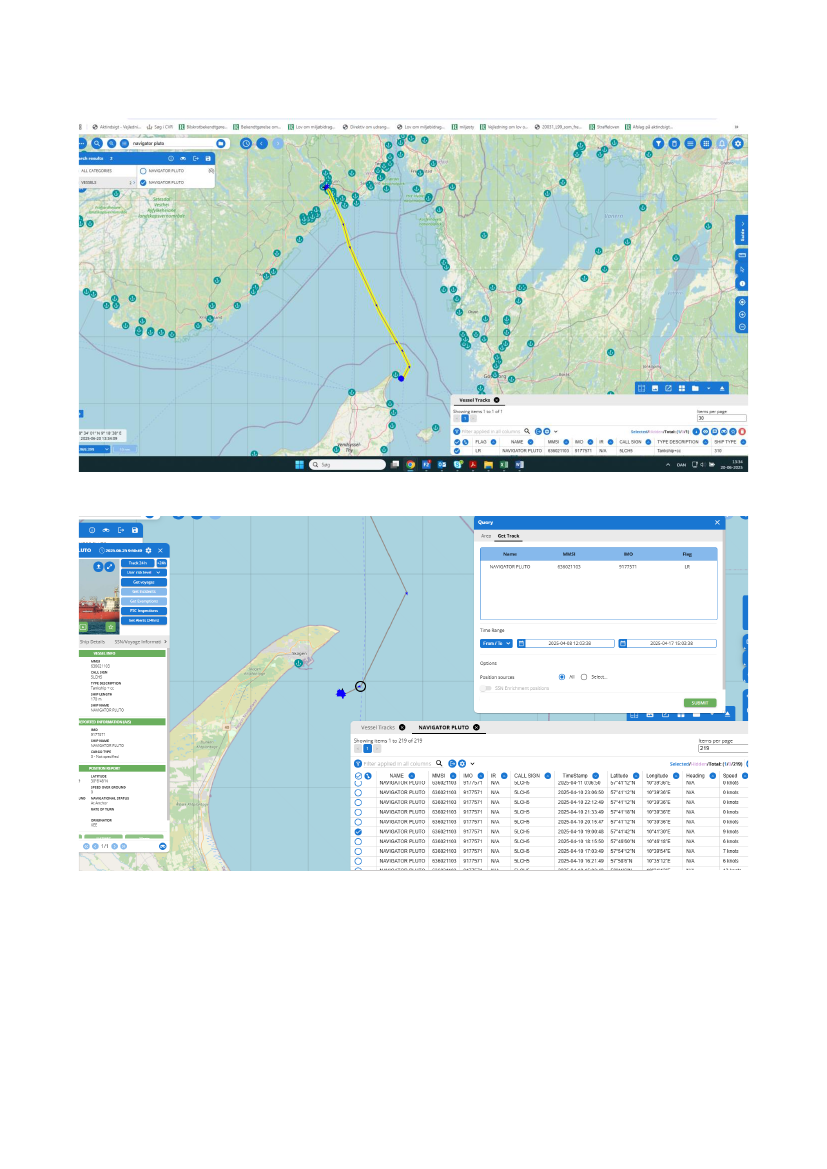
Task: Click the green SUBMIT button in Query
Action: [x=700, y=702]
